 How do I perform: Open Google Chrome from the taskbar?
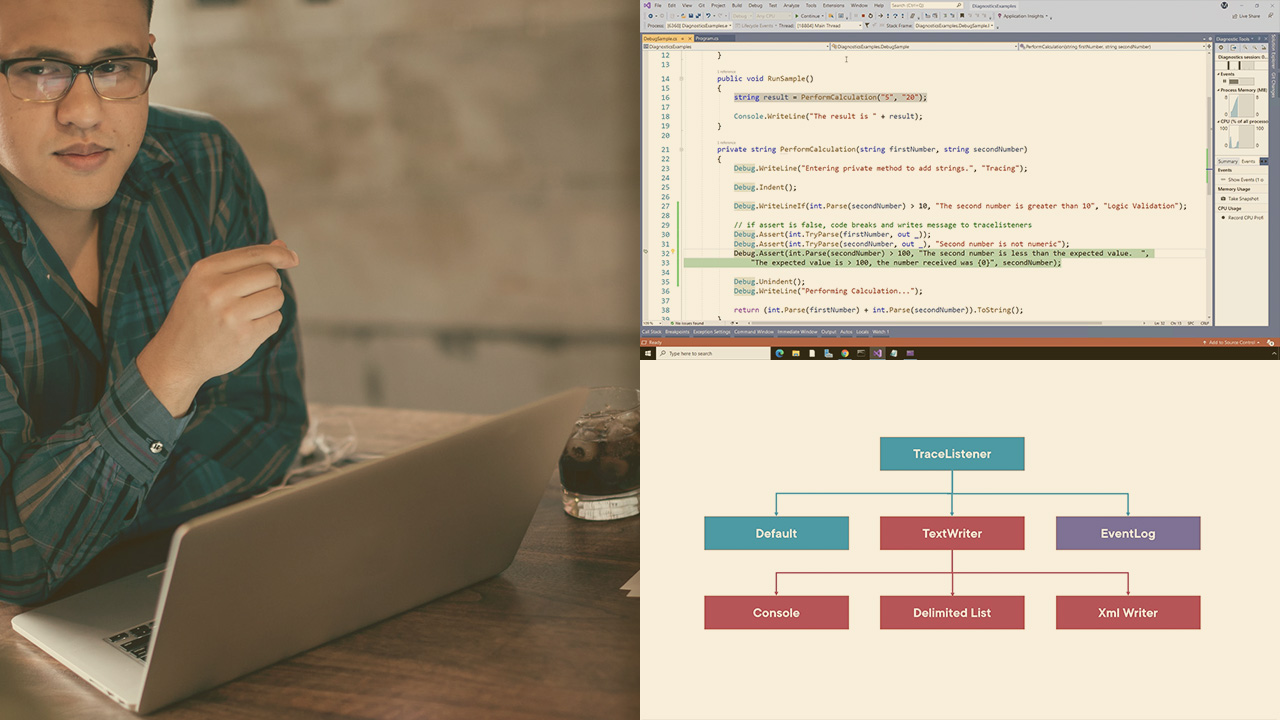(x=845, y=353)
